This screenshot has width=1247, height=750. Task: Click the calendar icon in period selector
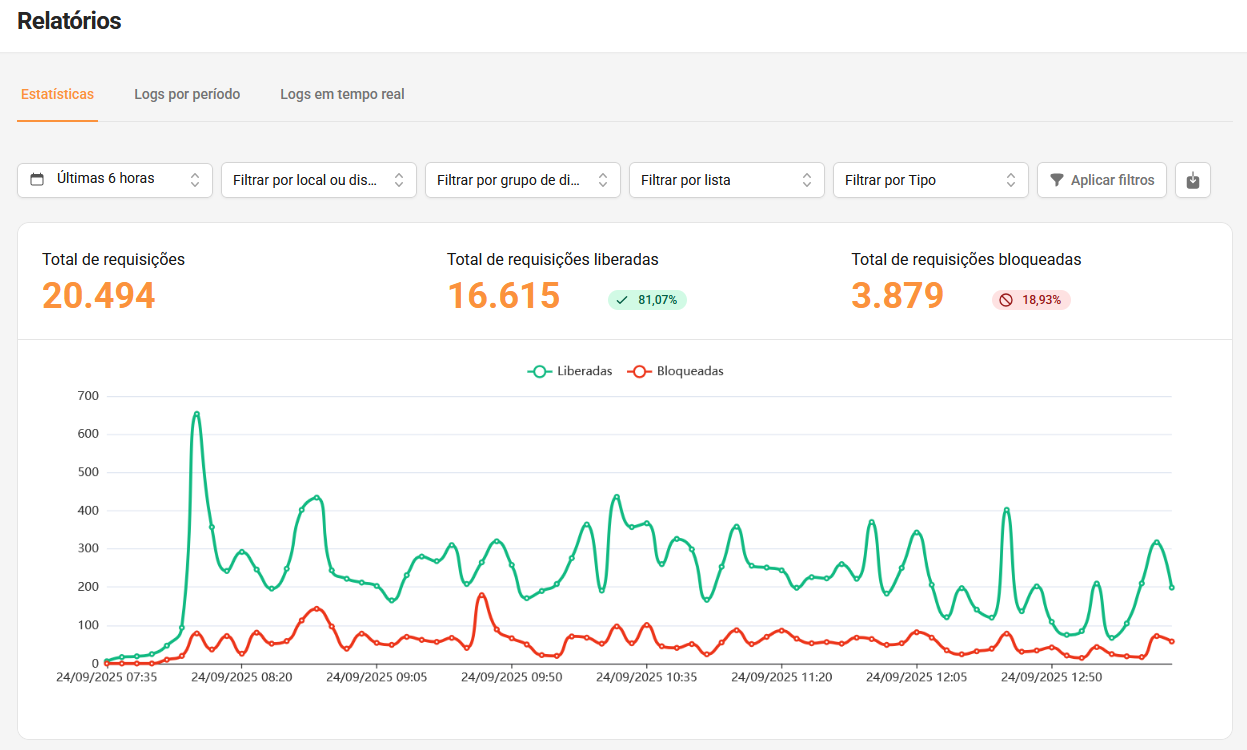37,180
